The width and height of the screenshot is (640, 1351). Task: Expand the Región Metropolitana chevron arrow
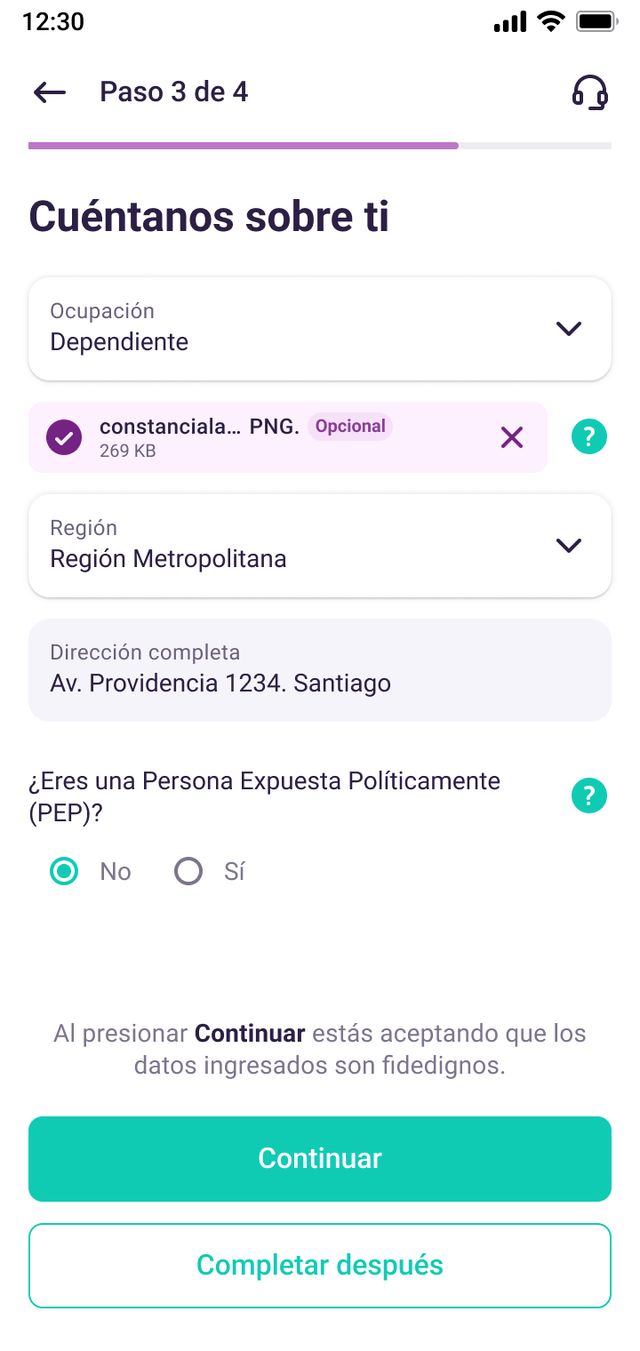coord(569,546)
